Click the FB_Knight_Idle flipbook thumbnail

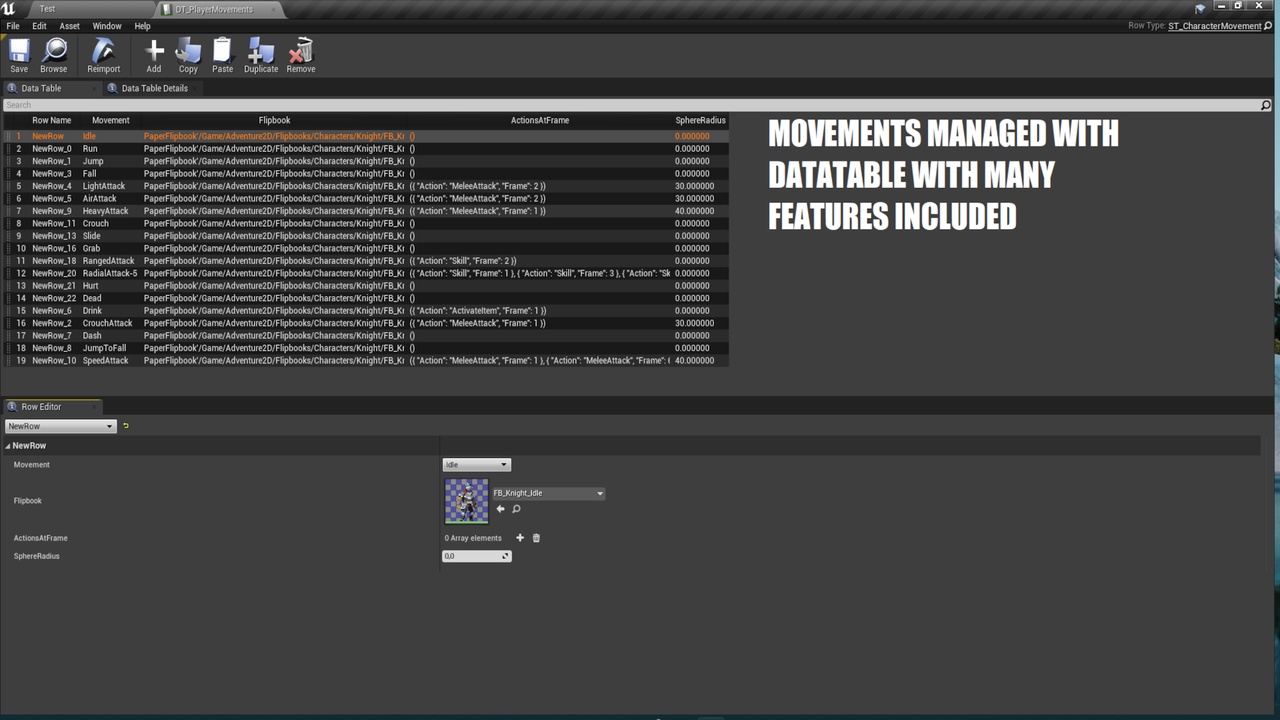(x=466, y=501)
